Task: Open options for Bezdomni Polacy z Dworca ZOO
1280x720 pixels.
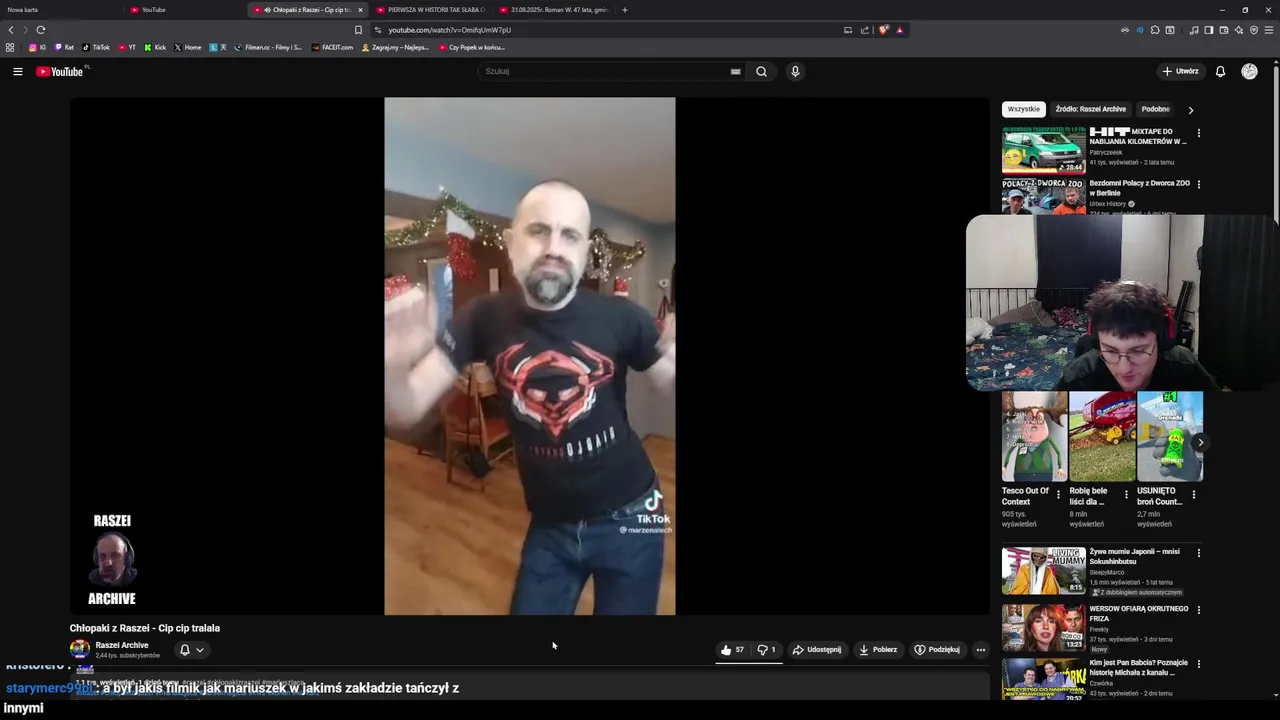Action: [1198, 184]
